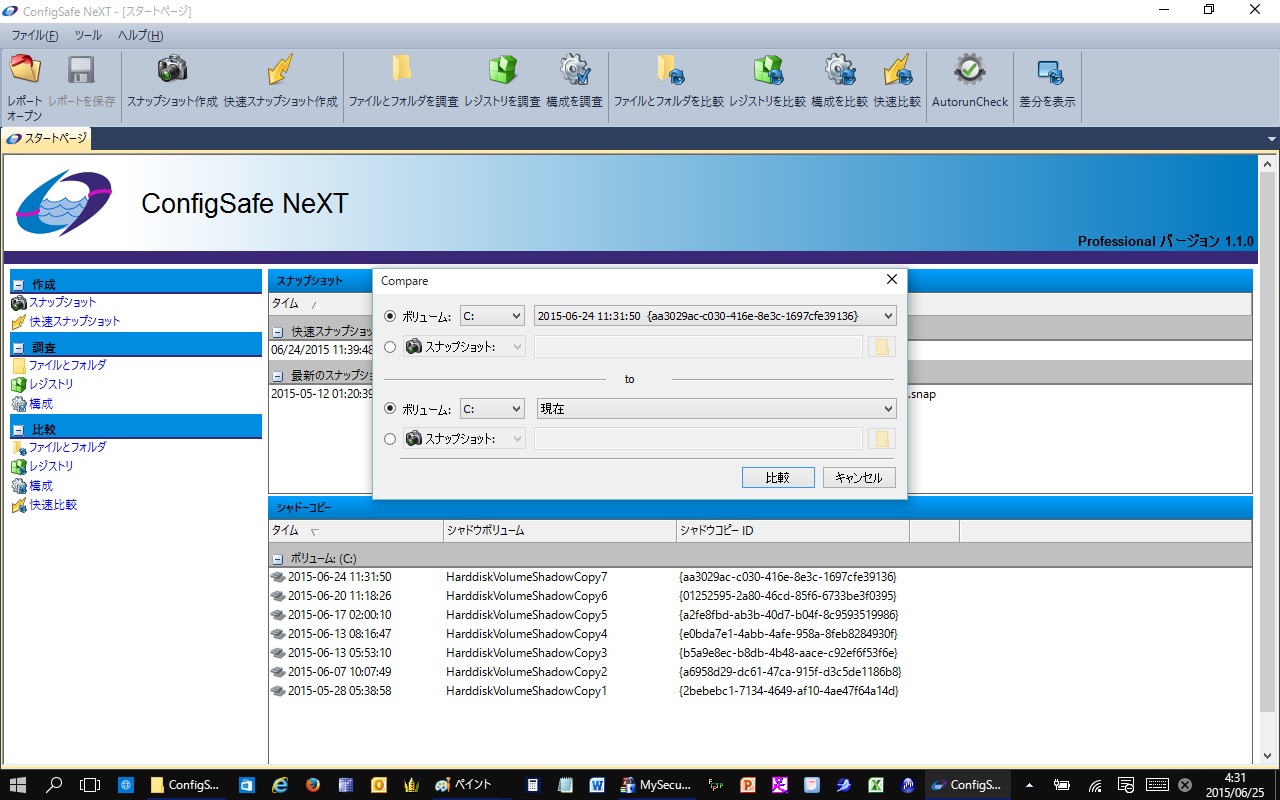Open the shadow copy date dropdown
1280x800 pixels.
click(715, 316)
